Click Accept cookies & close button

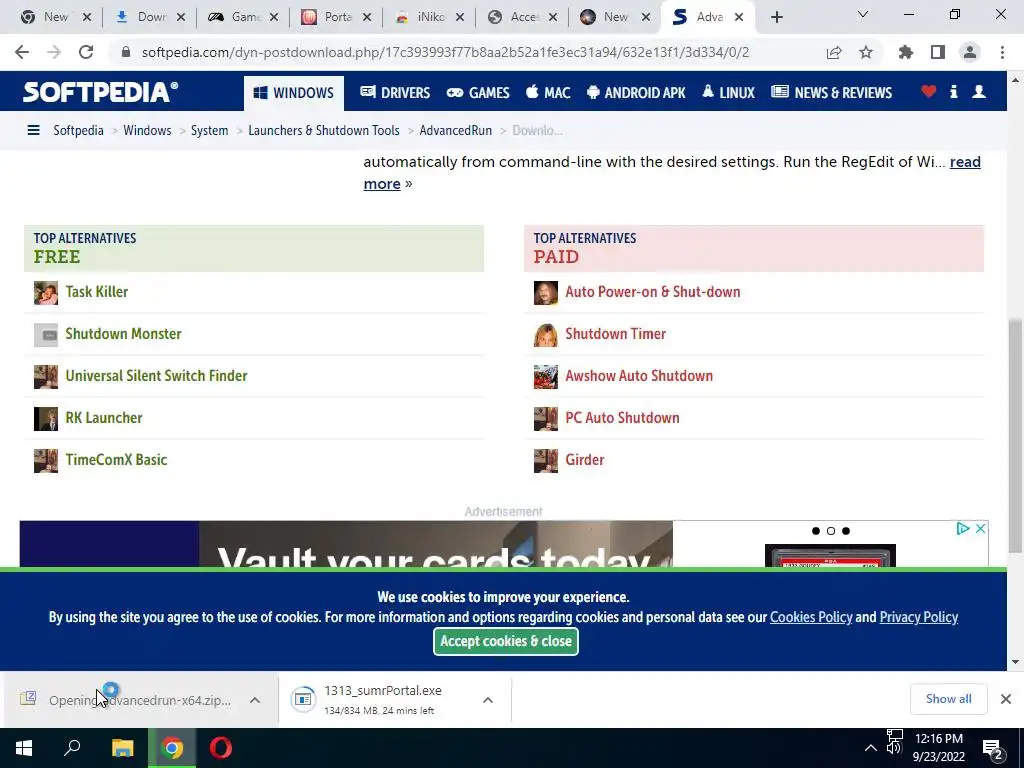pos(506,641)
